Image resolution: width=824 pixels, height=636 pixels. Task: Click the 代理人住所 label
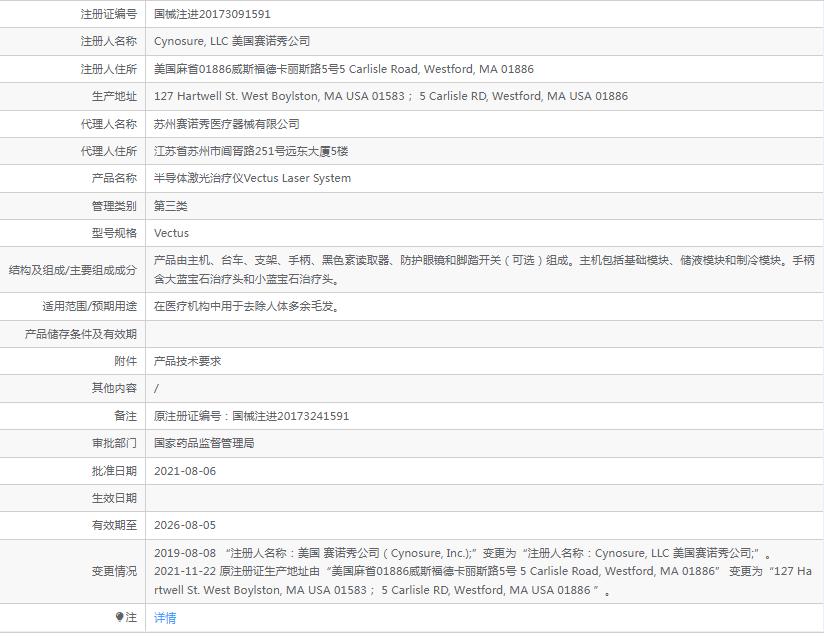(109, 151)
